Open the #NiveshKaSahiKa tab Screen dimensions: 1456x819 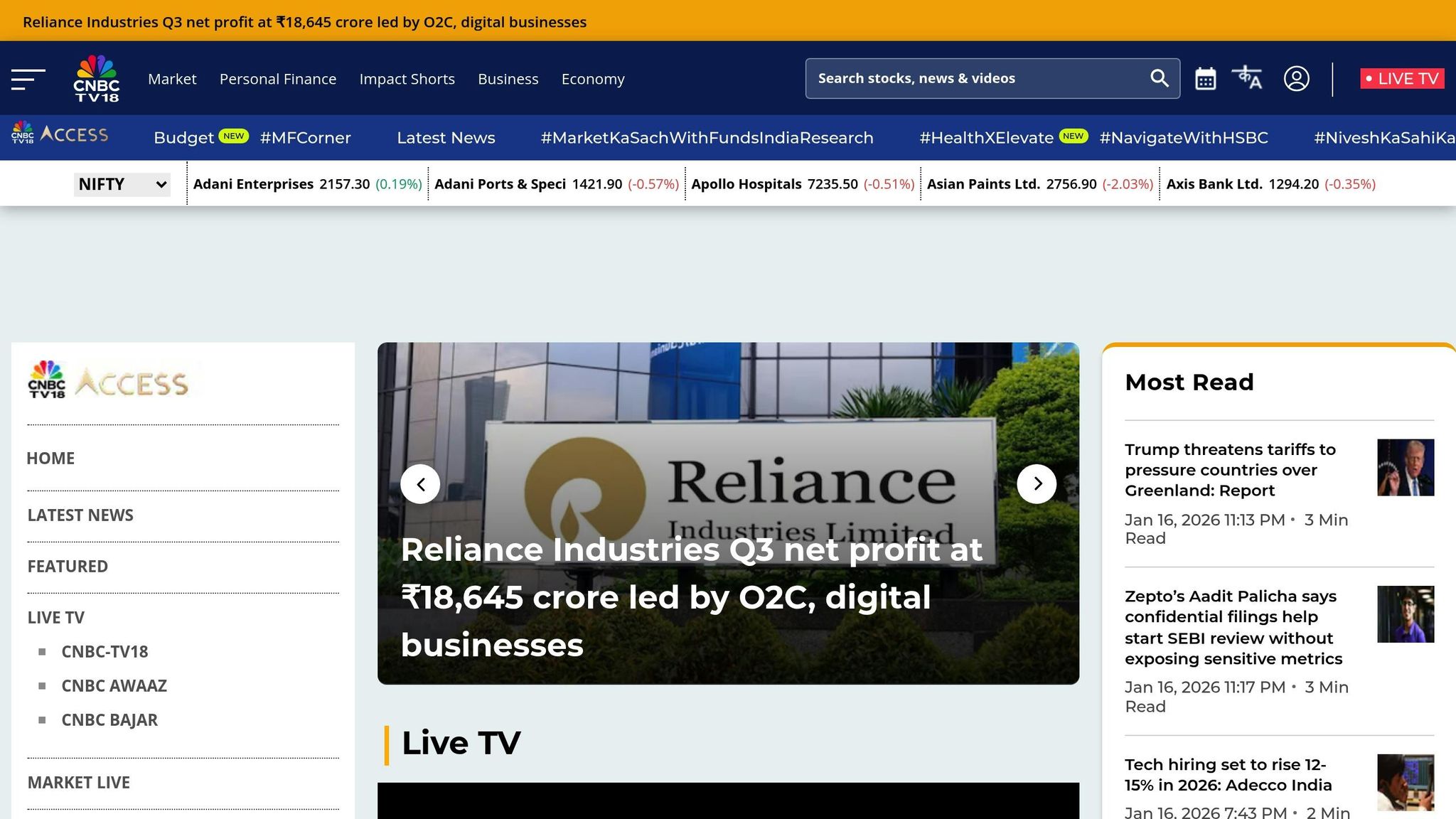click(1384, 138)
